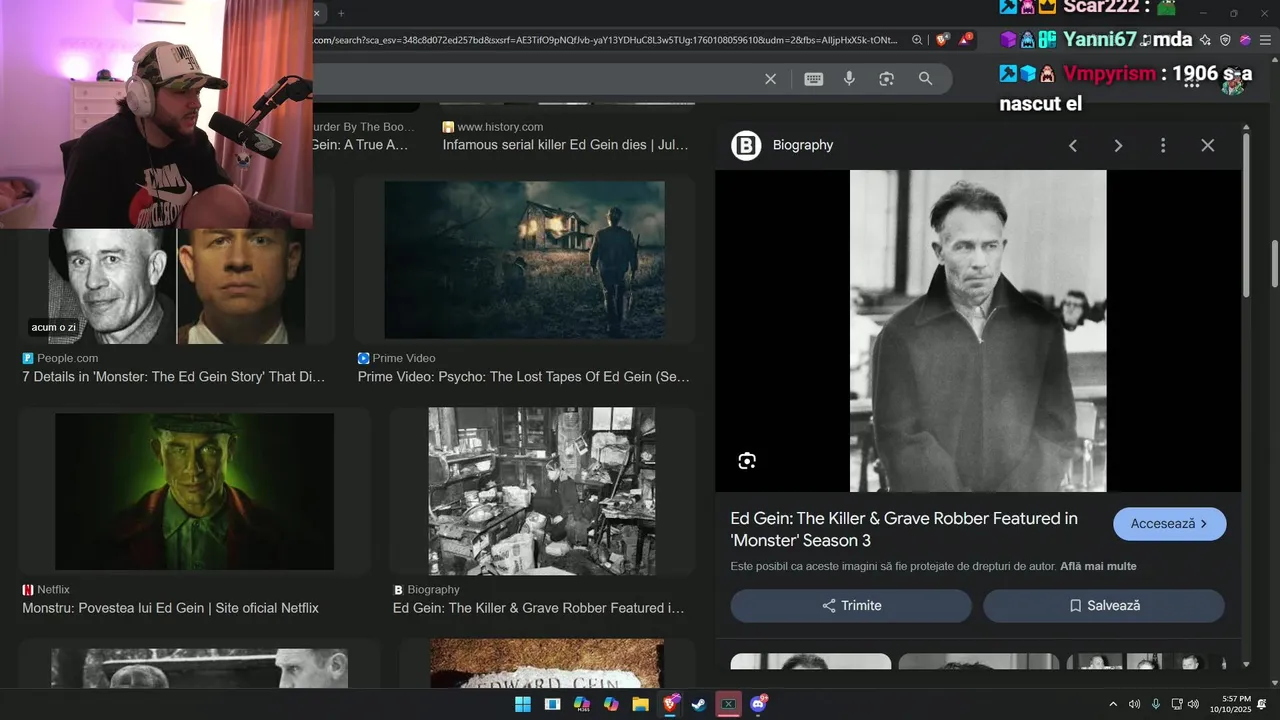This screenshot has height=720, width=1280.
Task: Open the 'Ed Gein: The Killer & Grave Robber' preview title
Action: [x=904, y=530]
